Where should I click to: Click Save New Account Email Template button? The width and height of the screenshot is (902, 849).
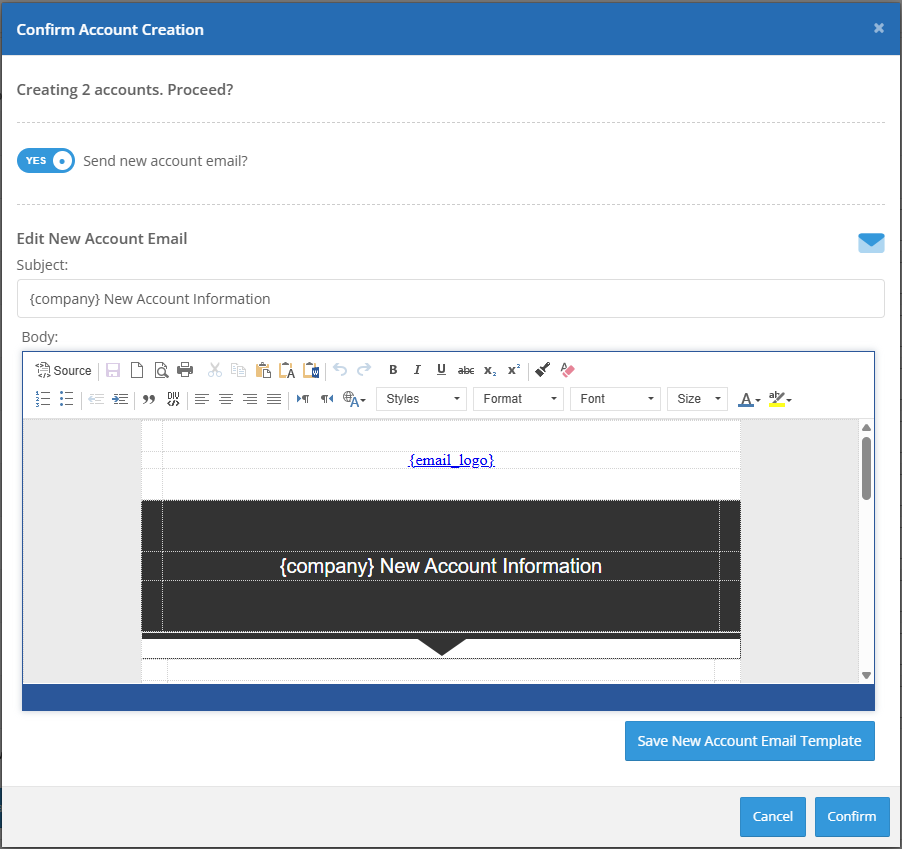pos(749,741)
